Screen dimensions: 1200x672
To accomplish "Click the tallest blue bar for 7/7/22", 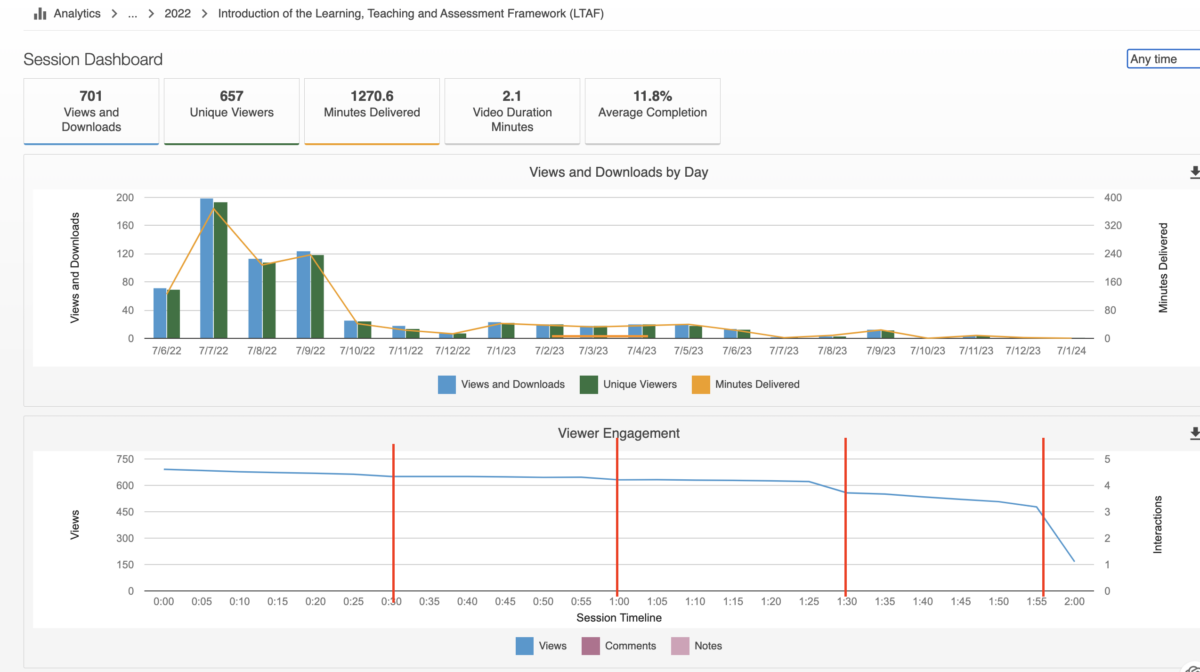I will (x=206, y=268).
